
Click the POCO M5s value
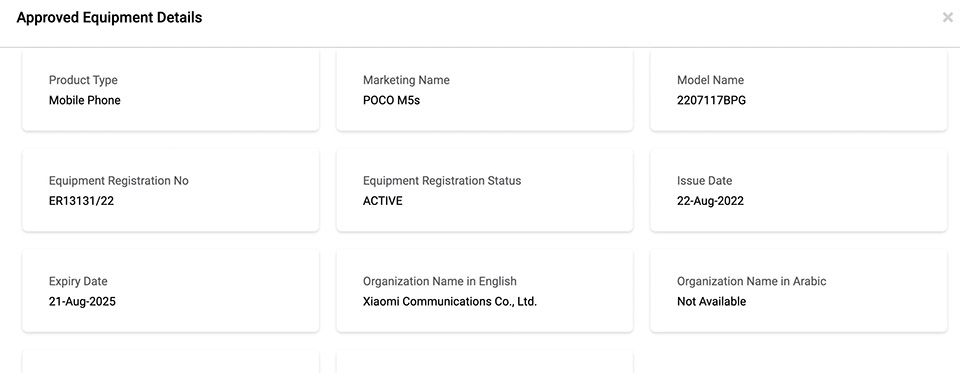[391, 100]
